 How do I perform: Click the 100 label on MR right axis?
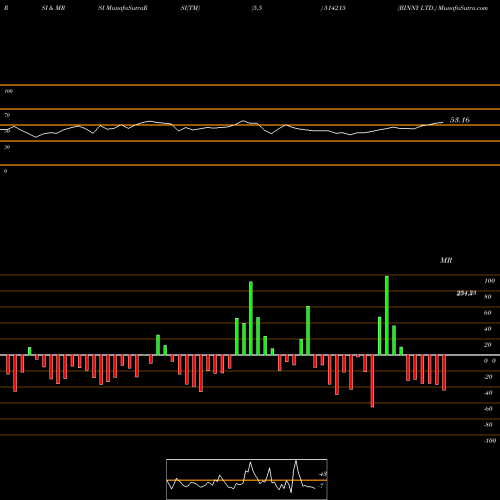click(x=489, y=281)
